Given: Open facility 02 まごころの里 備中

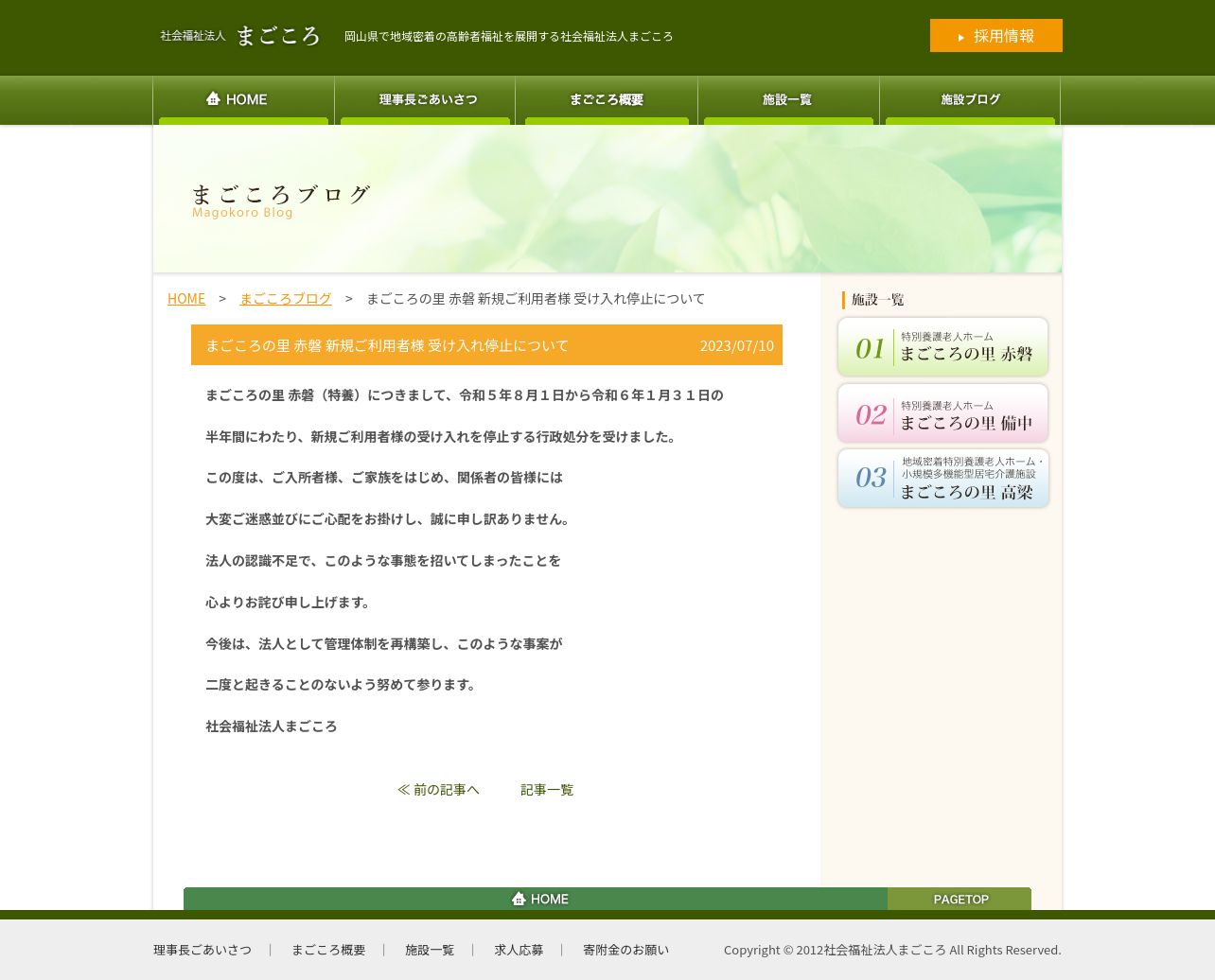Looking at the screenshot, I should (x=942, y=412).
